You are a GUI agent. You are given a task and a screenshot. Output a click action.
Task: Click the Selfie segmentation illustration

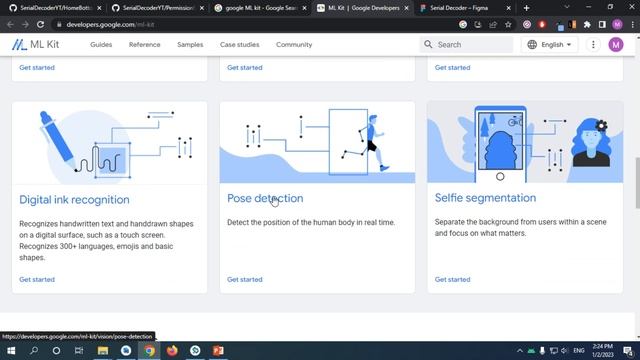[x=525, y=142]
